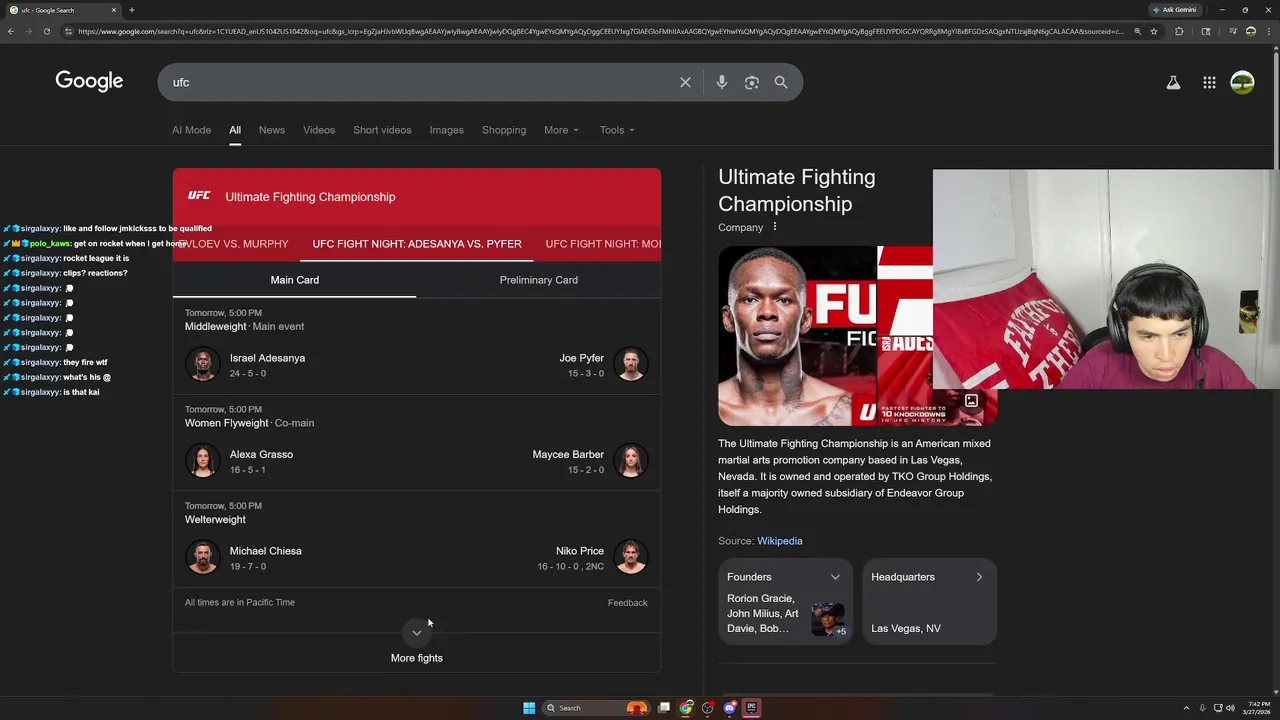Open Joe Pyfer's fighter entry
Viewport: 1280px width, 720px height.
604,365
